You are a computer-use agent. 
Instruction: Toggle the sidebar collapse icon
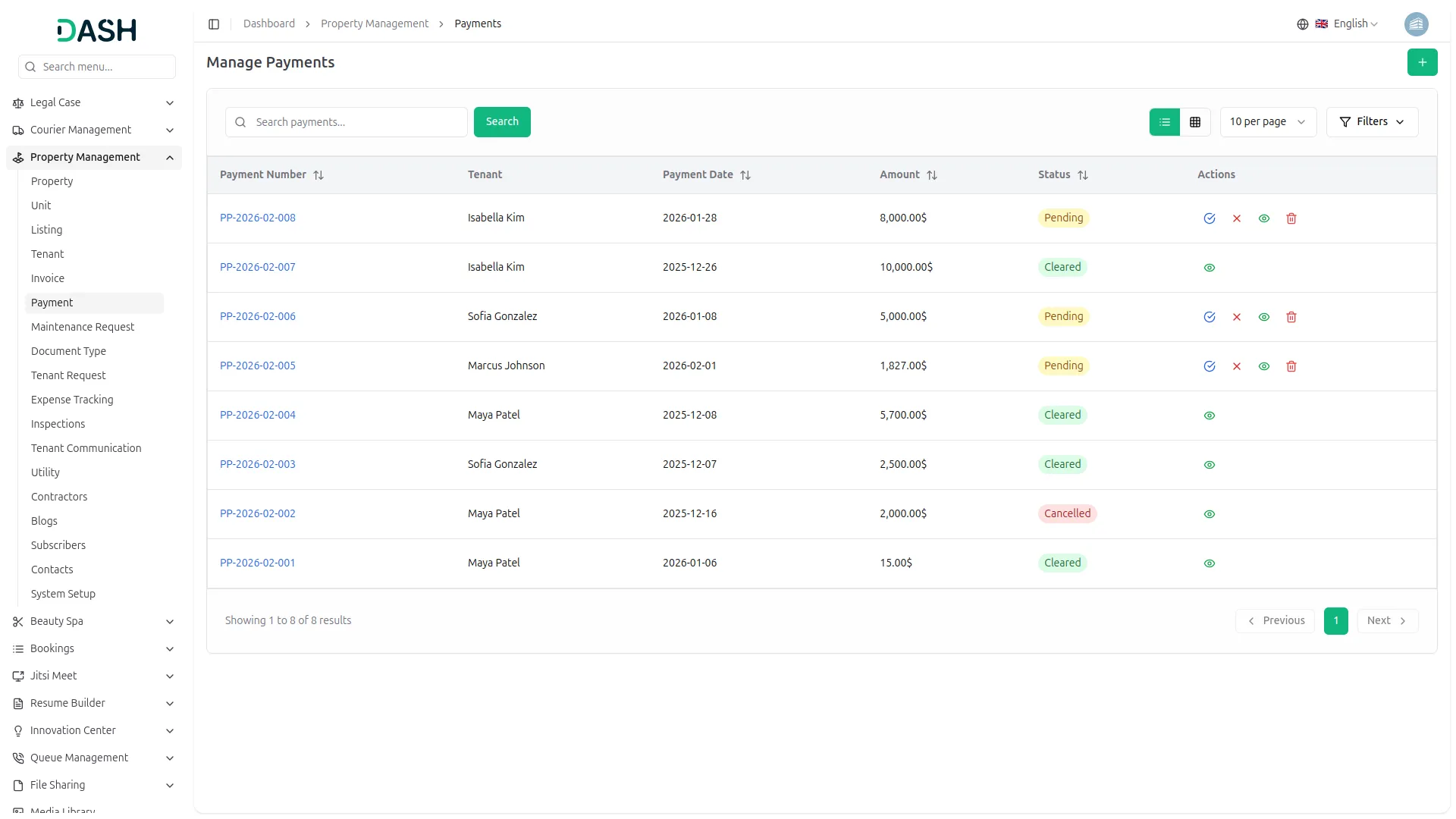tap(214, 24)
